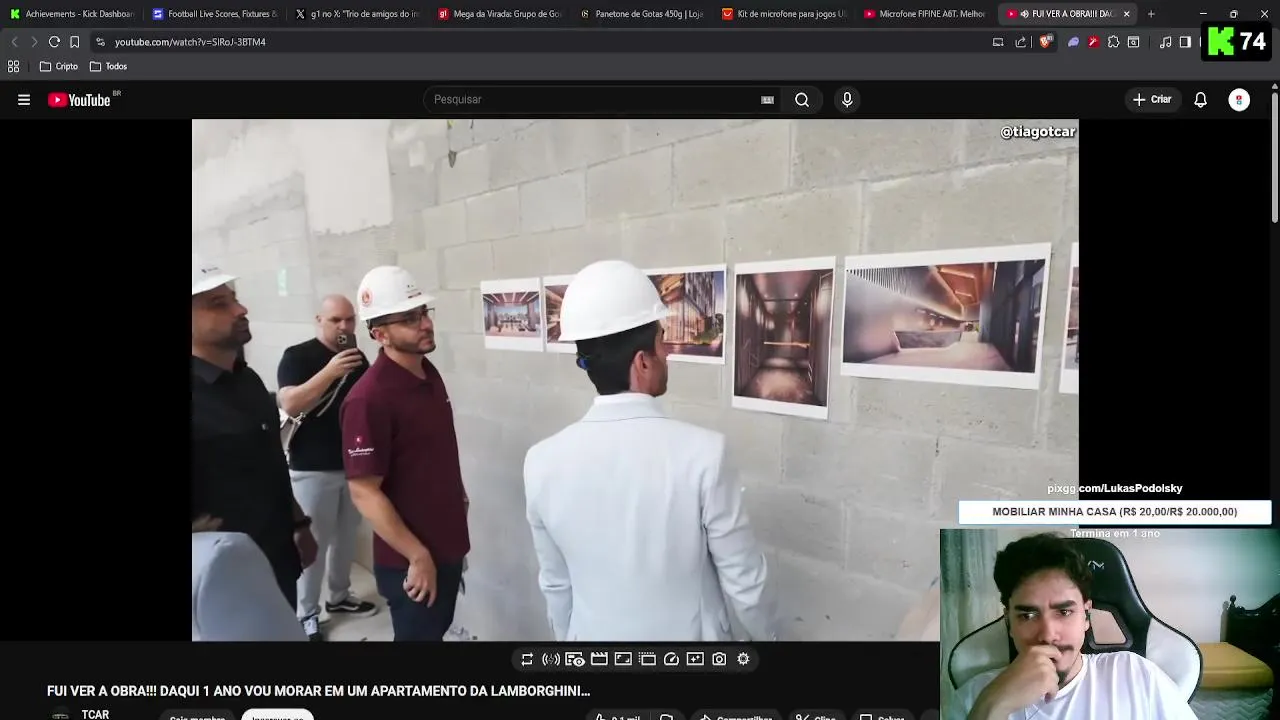The width and height of the screenshot is (1280, 720).
Task: Click the pop-up player window icon
Action: (x=647, y=659)
